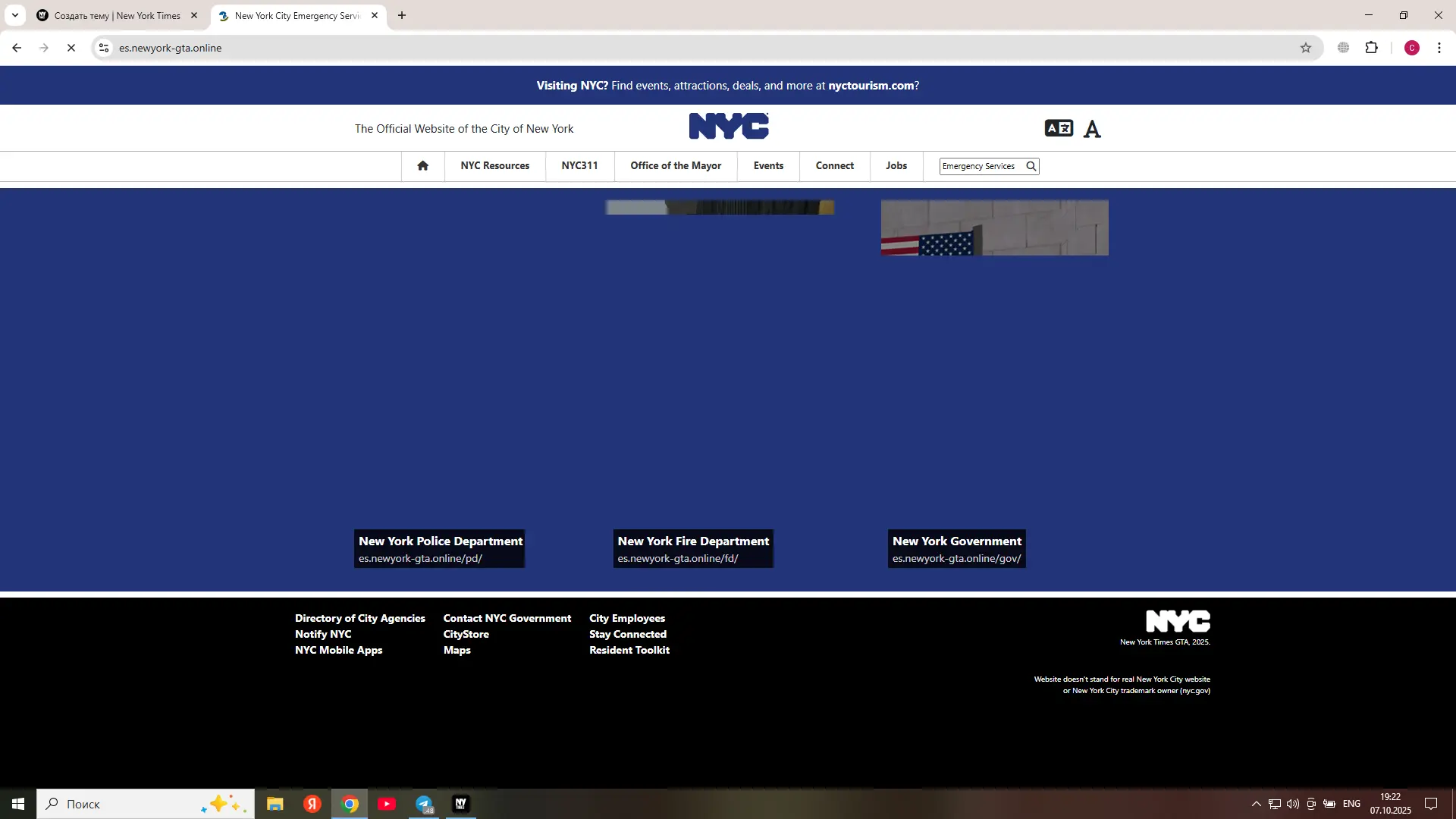Image resolution: width=1456 pixels, height=819 pixels.
Task: Open Chrome three-dot menu
Action: pyautogui.click(x=1439, y=48)
